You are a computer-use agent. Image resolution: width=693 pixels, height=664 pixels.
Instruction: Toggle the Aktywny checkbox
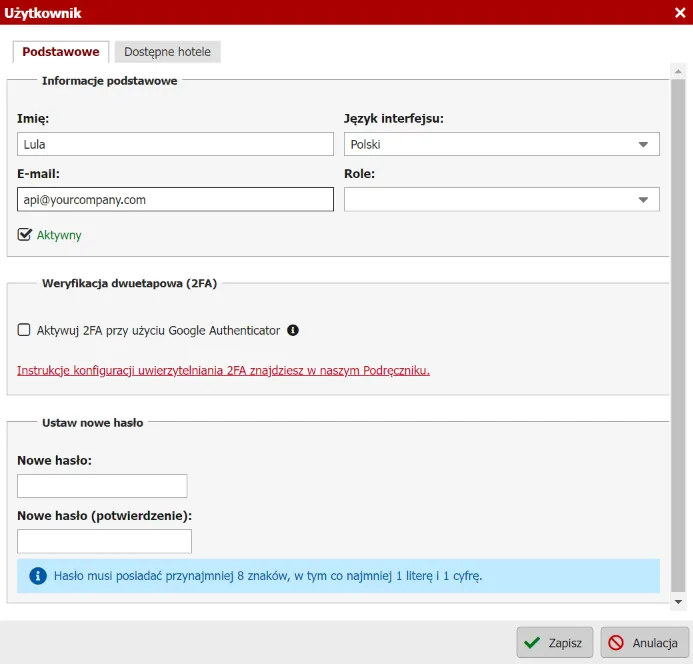click(24, 234)
